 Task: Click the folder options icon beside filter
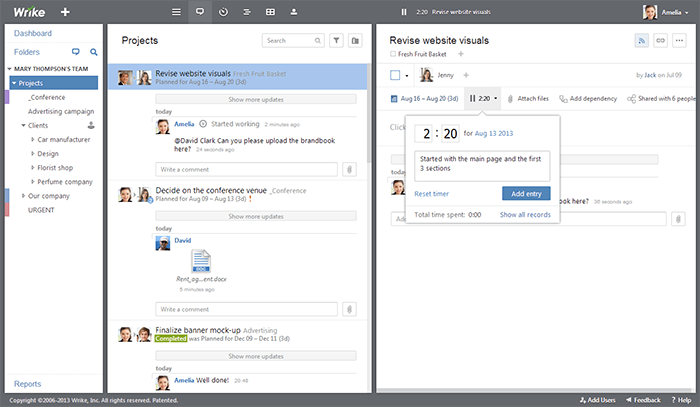pyautogui.click(x=355, y=41)
